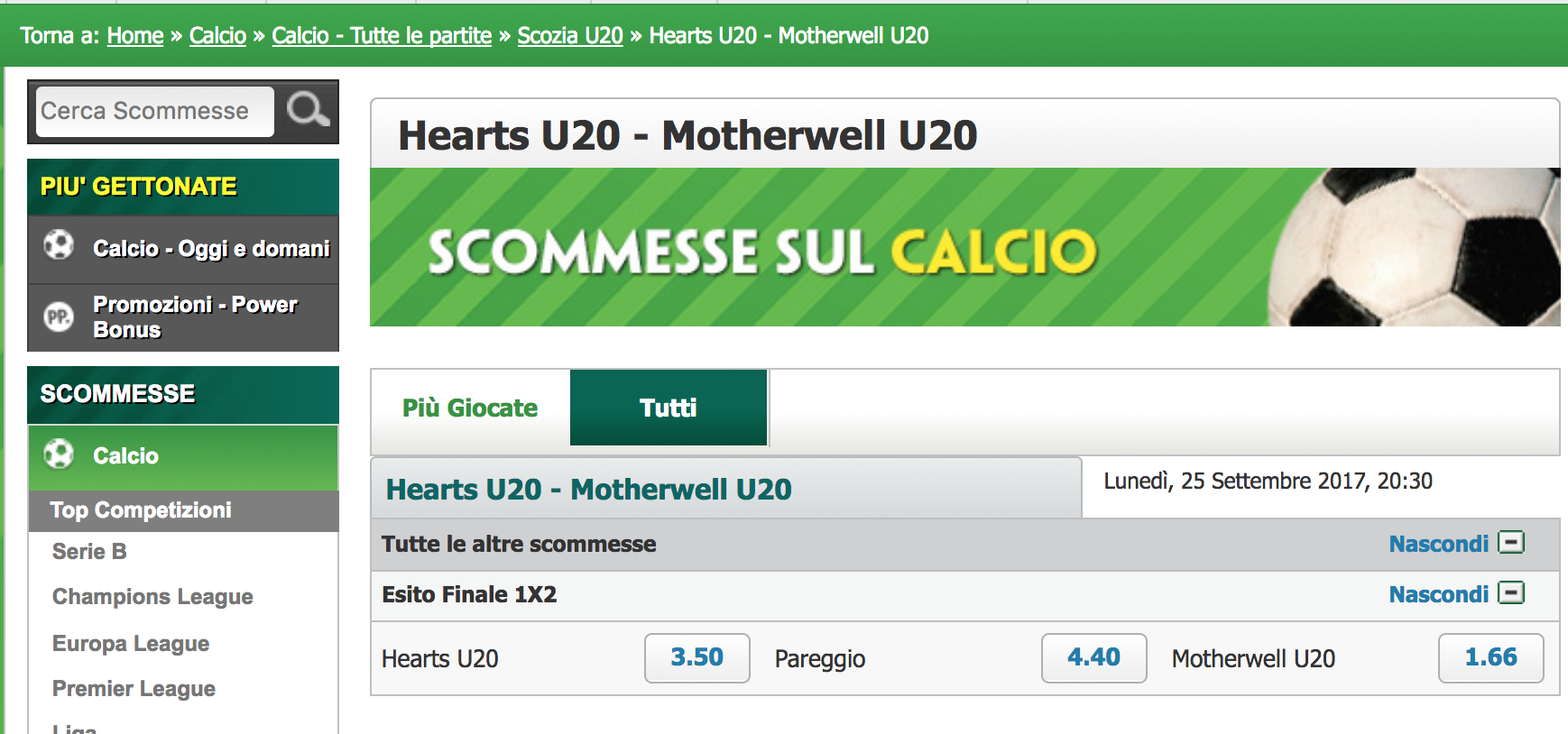Viewport: 1568px width, 734px height.
Task: Click the PP Promozioni Power Bonus icon
Action: [59, 317]
